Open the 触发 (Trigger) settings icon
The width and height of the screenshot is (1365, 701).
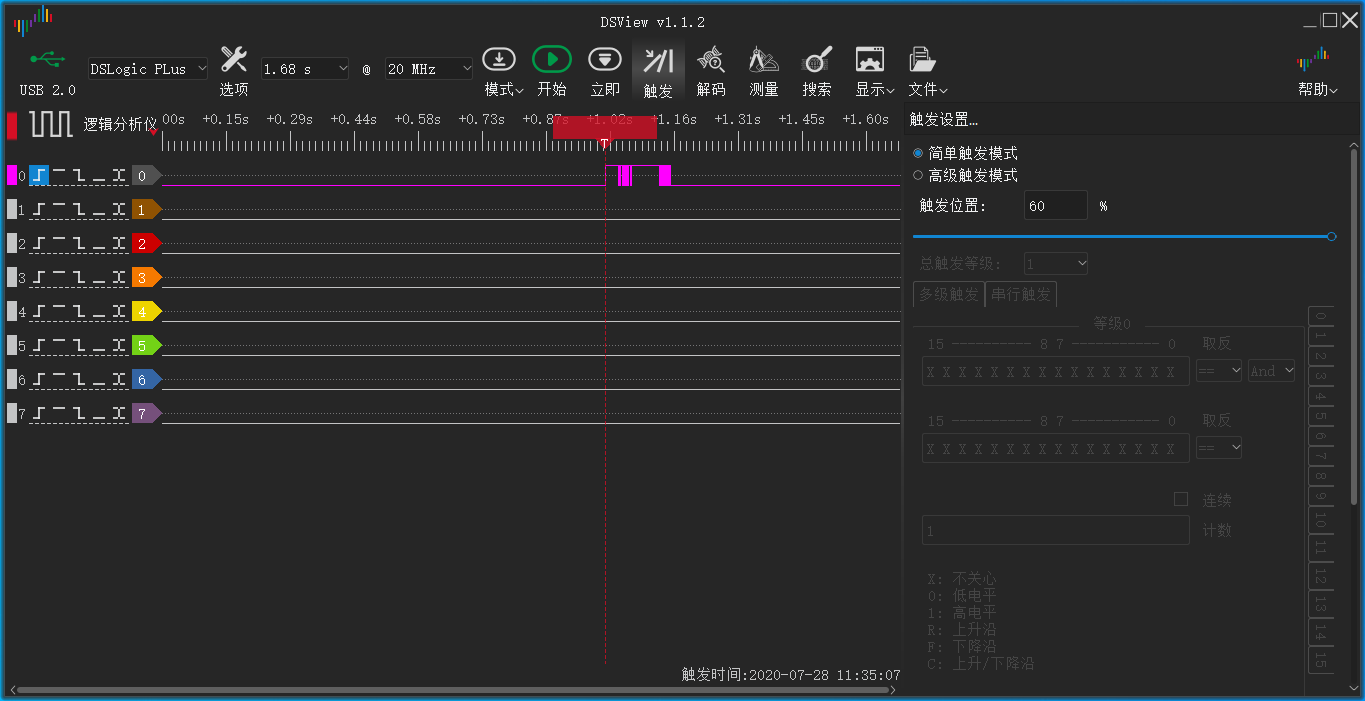click(x=658, y=59)
